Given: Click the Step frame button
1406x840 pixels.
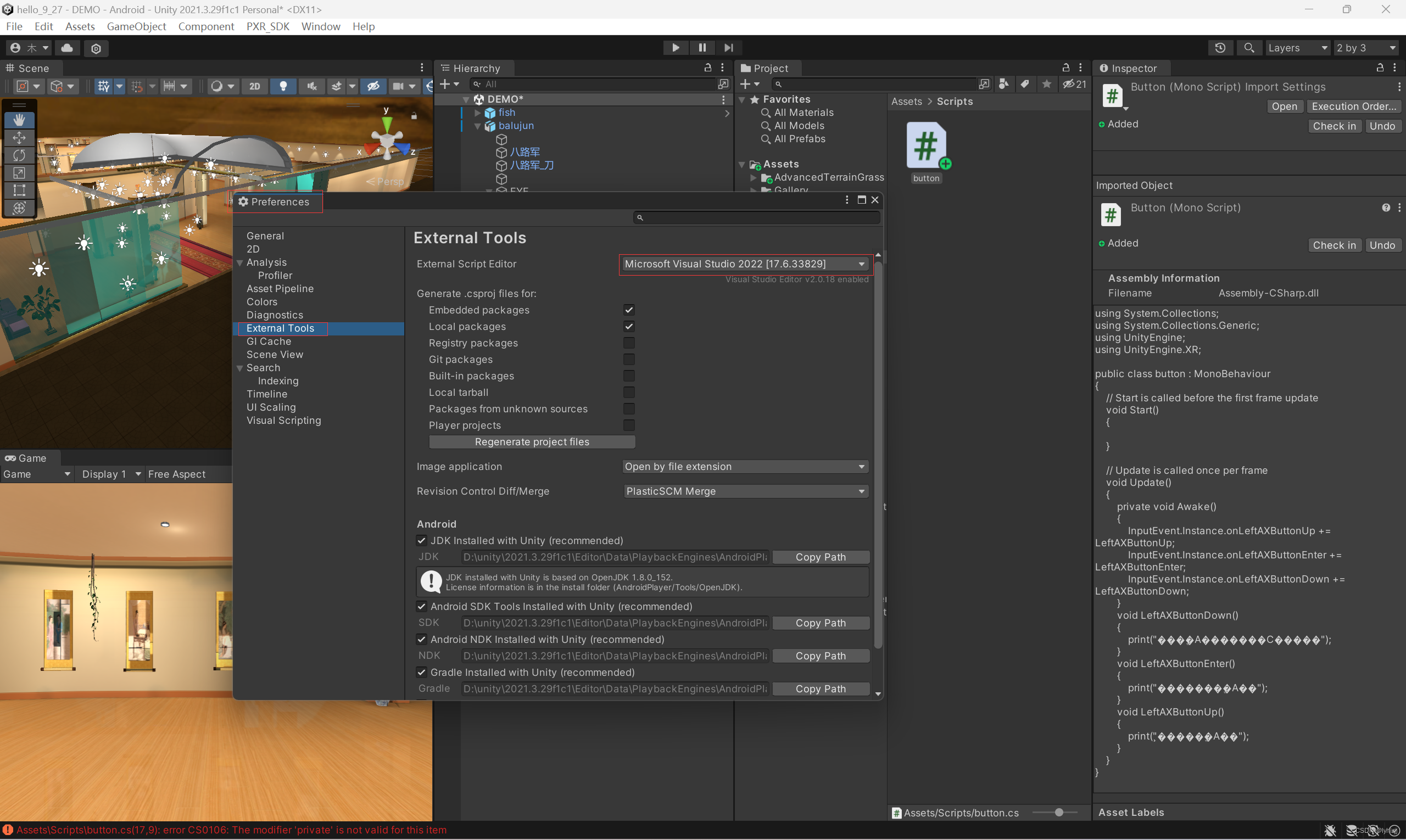Looking at the screenshot, I should (728, 48).
